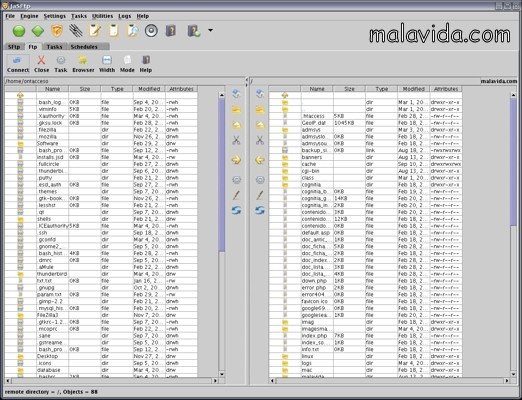This screenshot has height=400, width=522.
Task: Click the crossed tools icon in top toolbar
Action: pyautogui.click(x=76, y=31)
